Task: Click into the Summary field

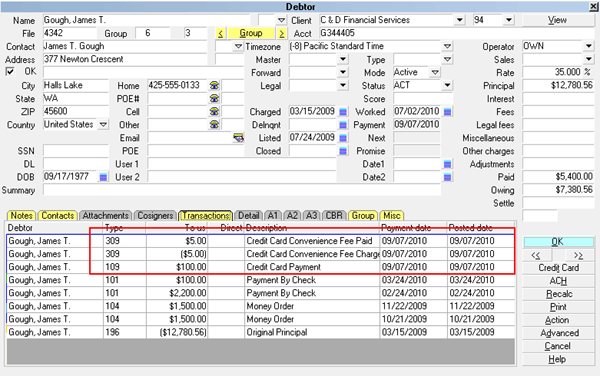Action: click(242, 190)
